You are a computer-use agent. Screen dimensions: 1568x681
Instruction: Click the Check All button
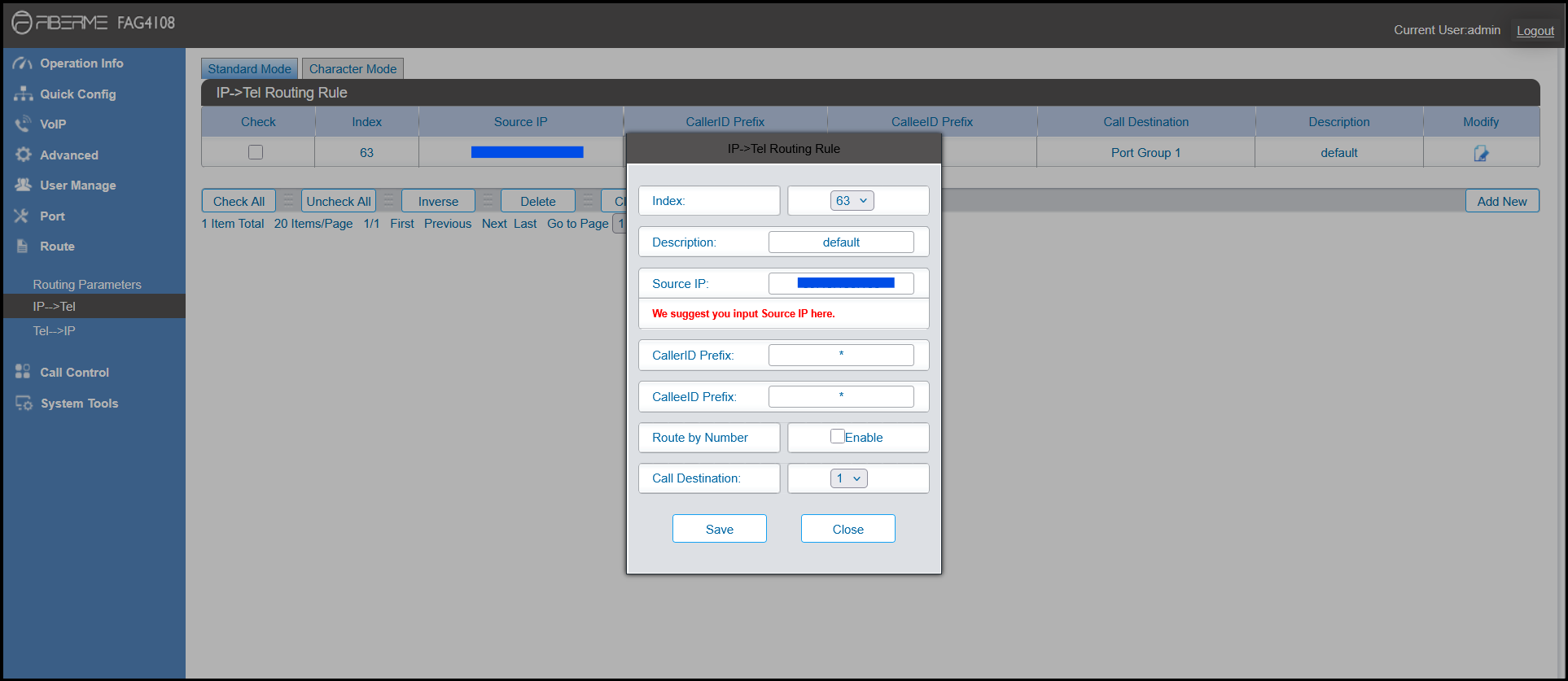(239, 201)
